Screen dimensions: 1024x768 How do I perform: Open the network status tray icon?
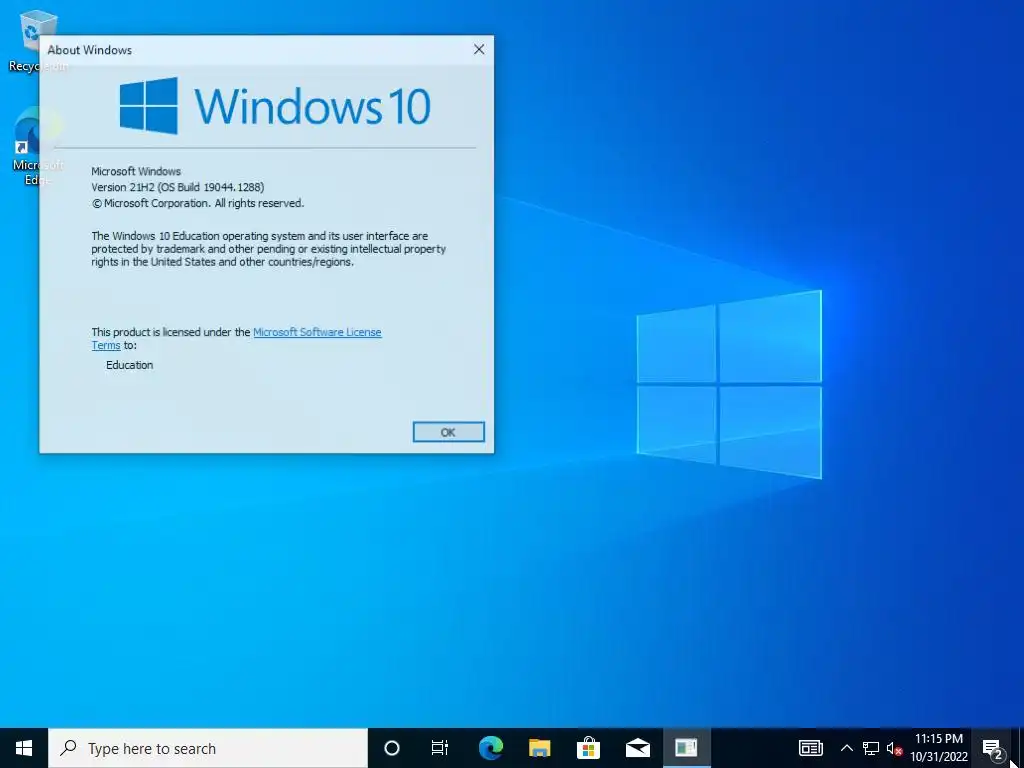[x=871, y=748]
